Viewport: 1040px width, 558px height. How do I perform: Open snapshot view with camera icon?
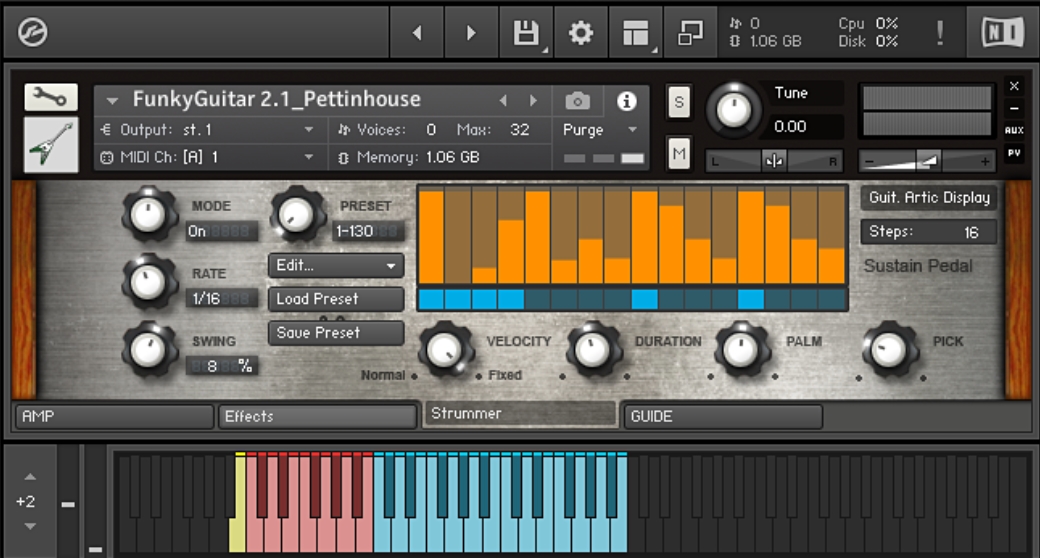coord(578,101)
